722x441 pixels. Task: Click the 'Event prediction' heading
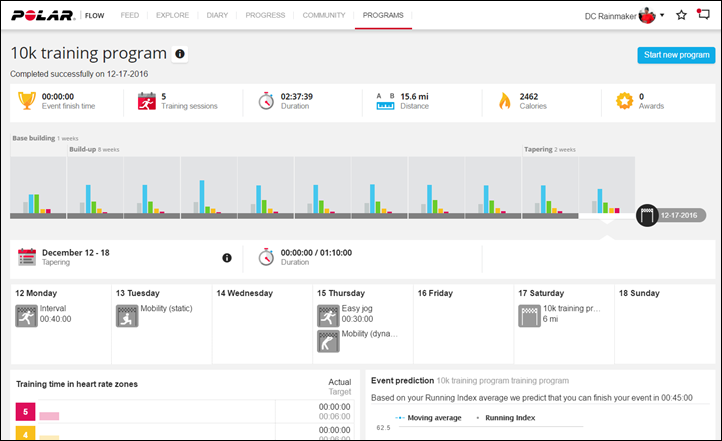(x=402, y=381)
